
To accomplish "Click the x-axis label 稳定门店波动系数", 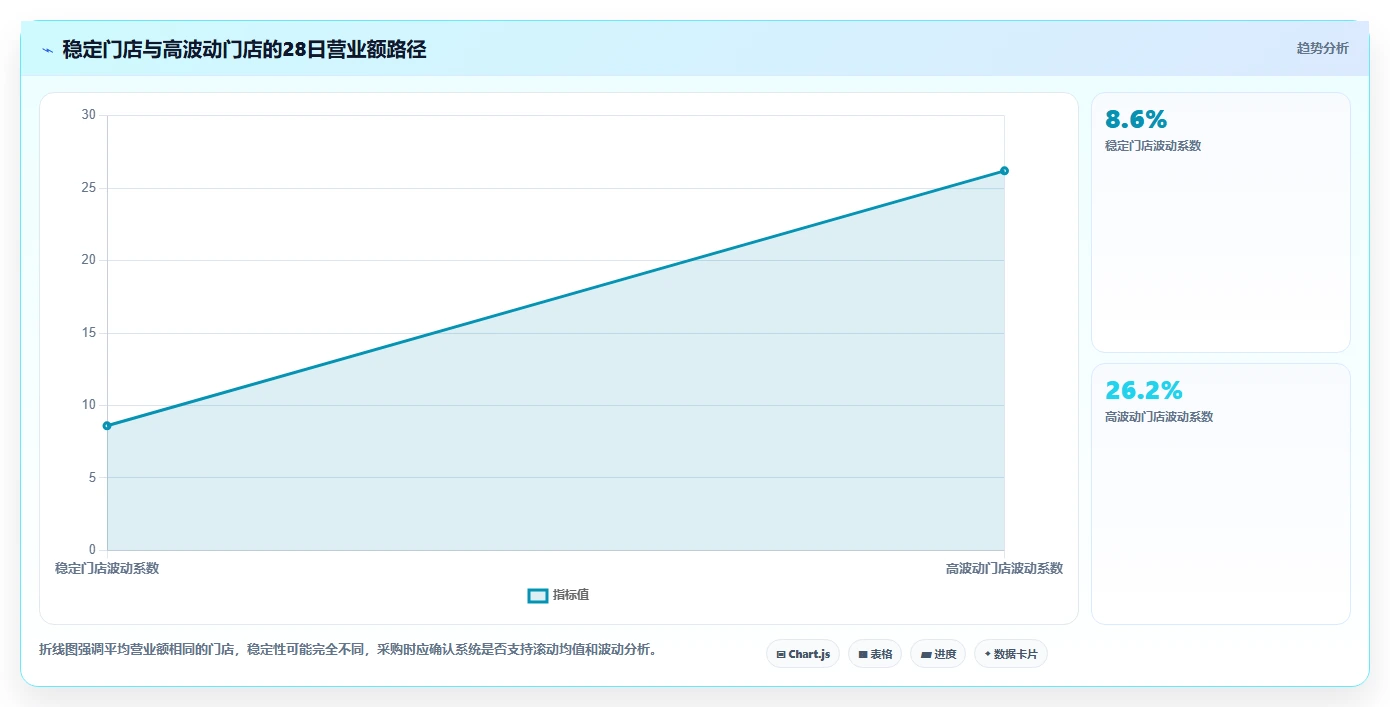I will [107, 568].
